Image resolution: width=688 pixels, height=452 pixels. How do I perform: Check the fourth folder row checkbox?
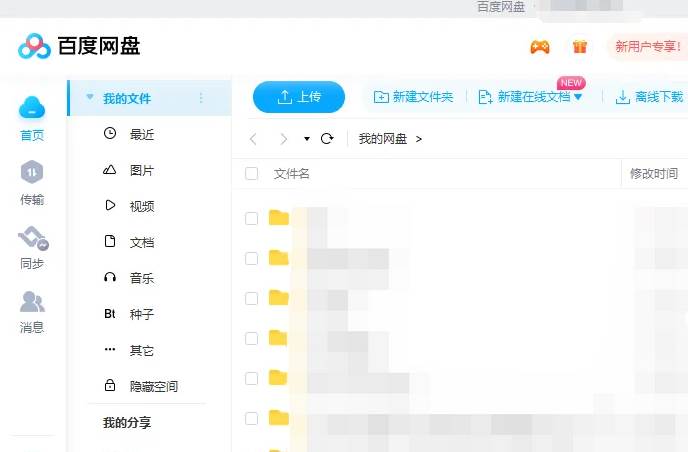[251, 338]
